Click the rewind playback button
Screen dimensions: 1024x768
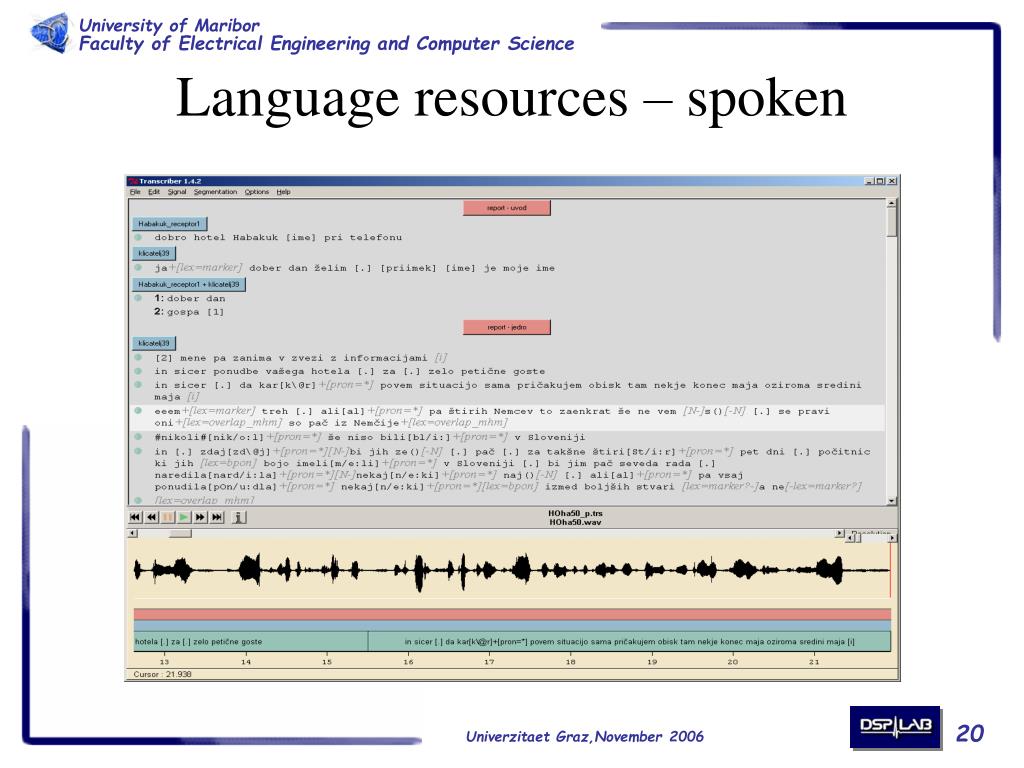click(152, 517)
